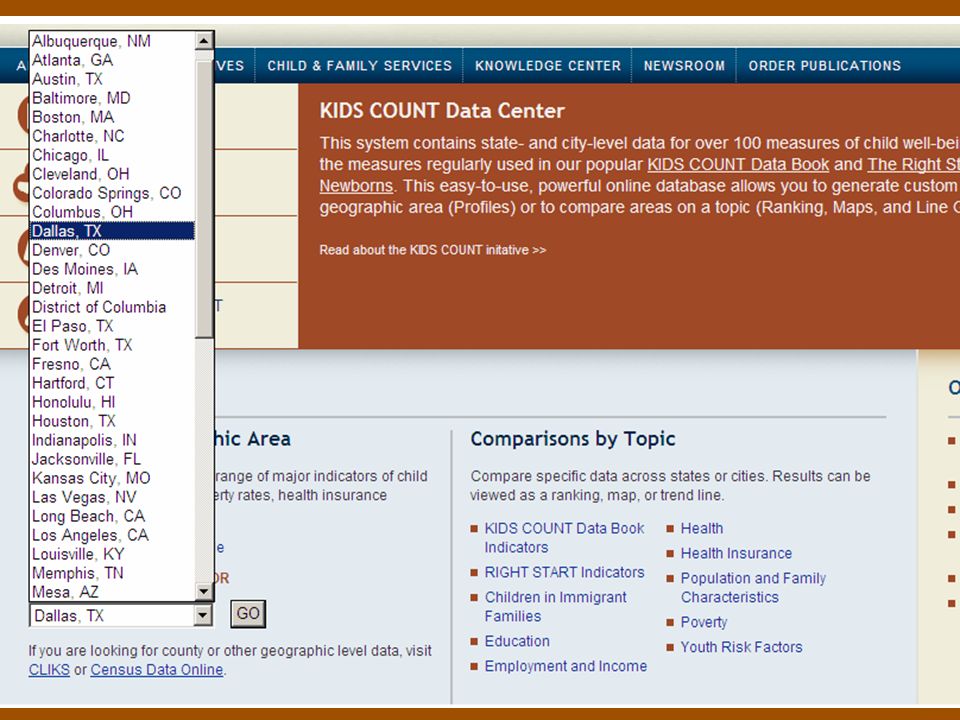The width and height of the screenshot is (960, 720).
Task: Open the Youth Risk Factors topic
Action: pyautogui.click(x=741, y=647)
